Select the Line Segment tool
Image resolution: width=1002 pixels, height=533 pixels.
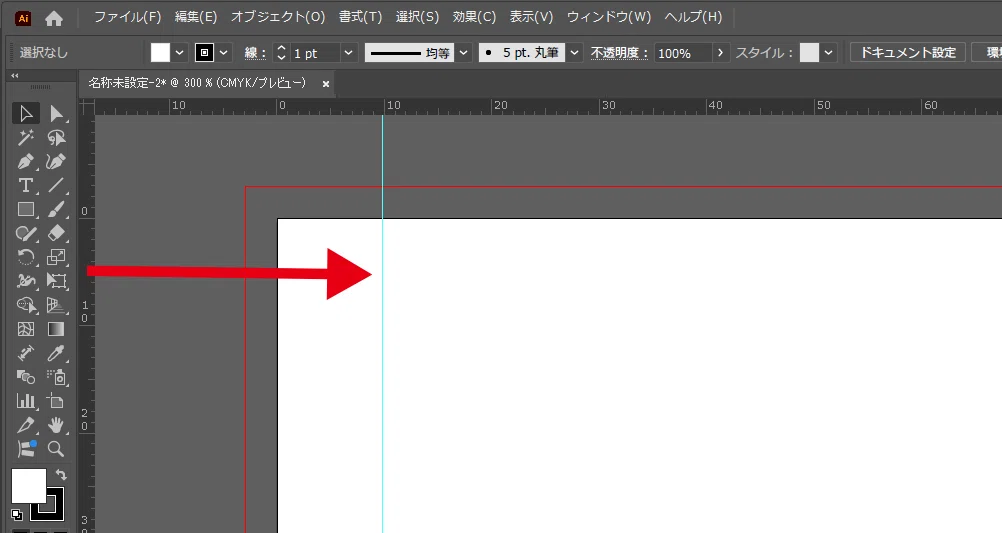pos(56,185)
